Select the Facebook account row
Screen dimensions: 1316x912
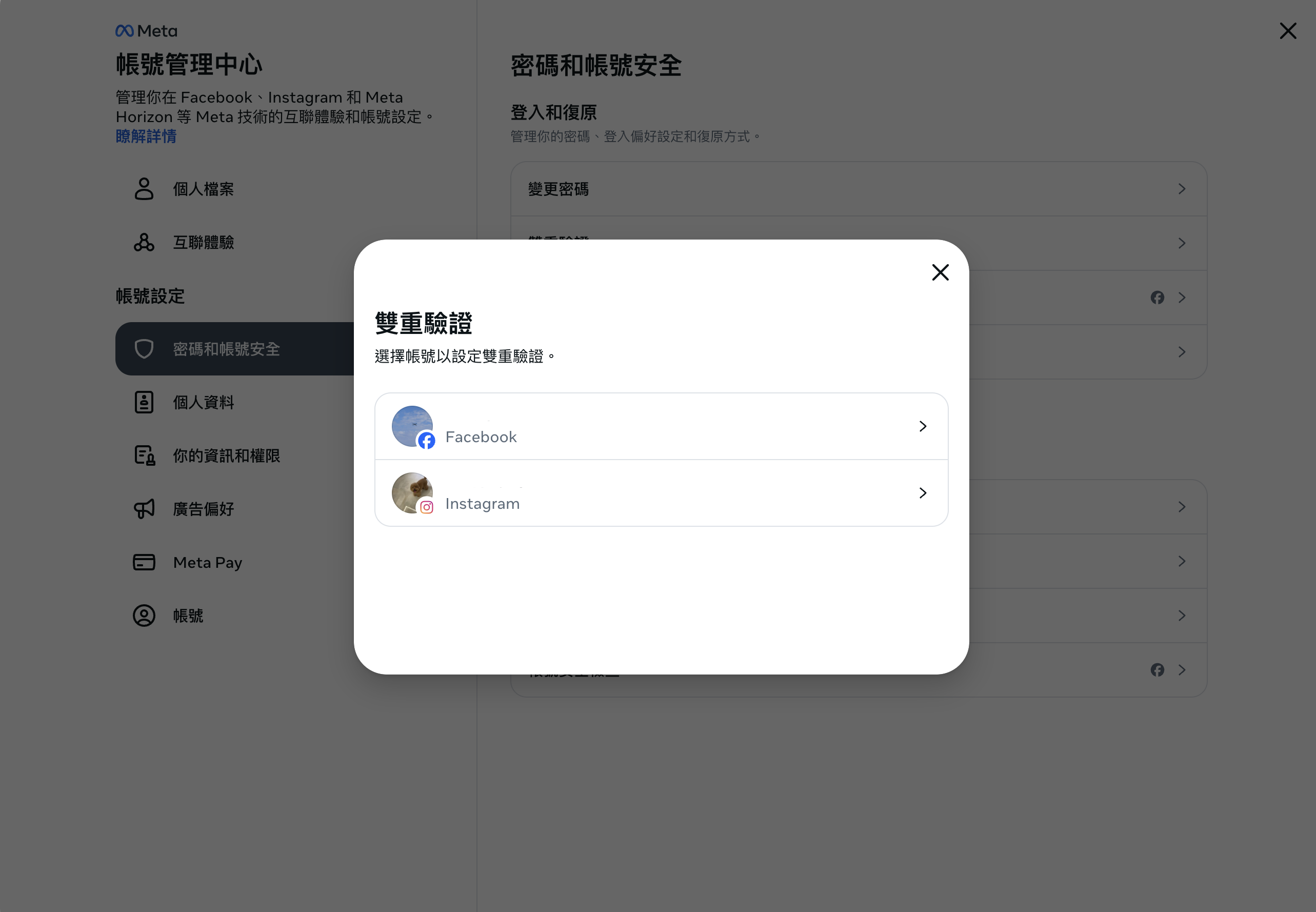click(x=662, y=426)
